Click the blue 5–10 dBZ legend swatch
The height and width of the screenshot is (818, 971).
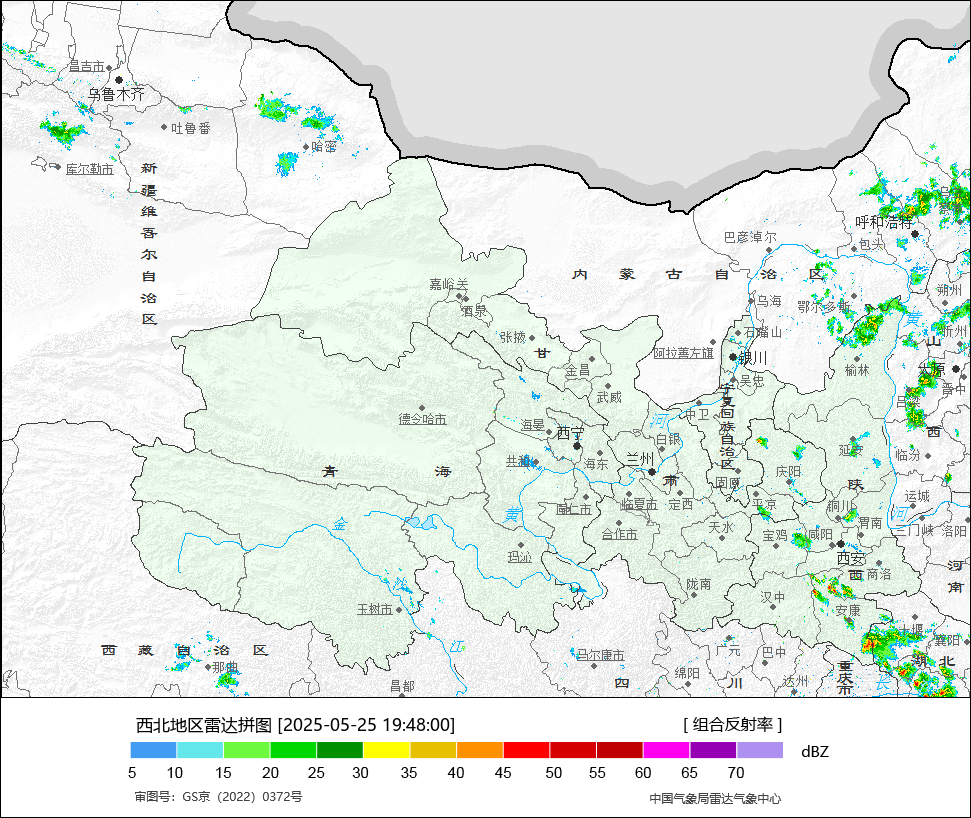(x=154, y=750)
